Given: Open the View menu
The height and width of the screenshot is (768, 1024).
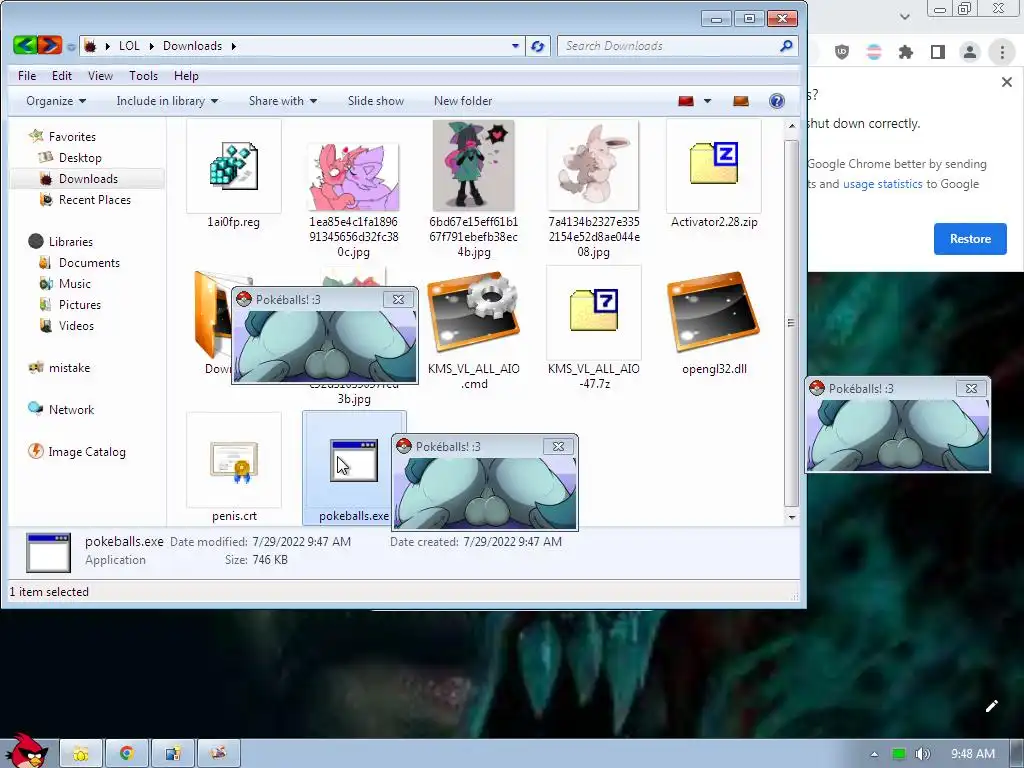Looking at the screenshot, I should [100, 76].
